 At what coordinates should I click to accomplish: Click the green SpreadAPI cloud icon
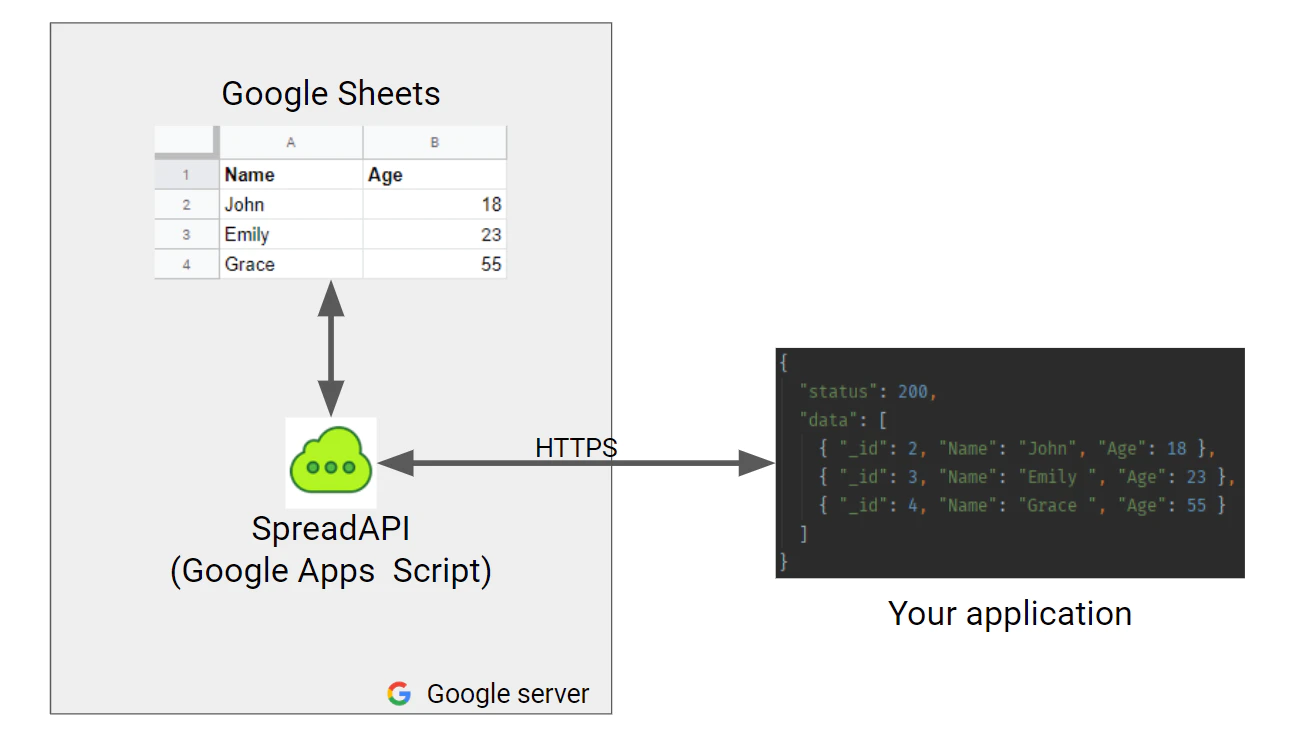click(x=330, y=462)
